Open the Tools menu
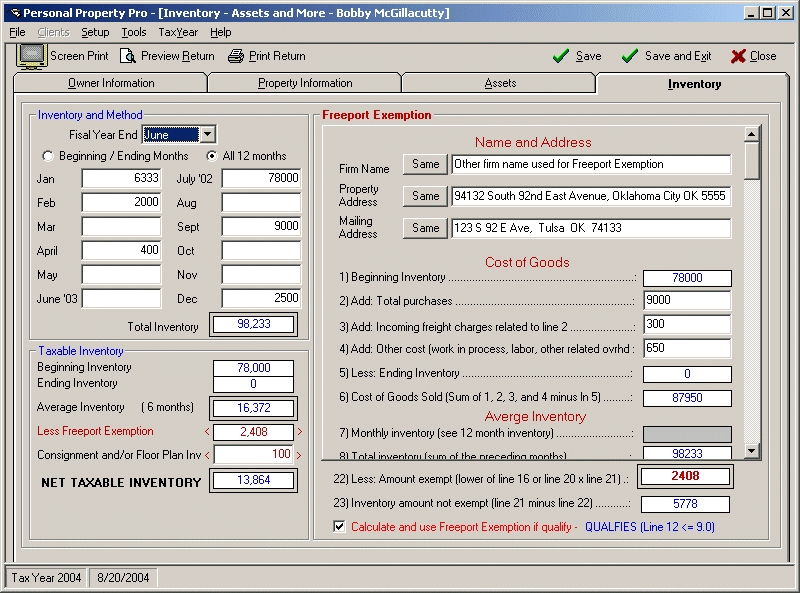Viewport: 800px width, 593px height. click(x=134, y=32)
